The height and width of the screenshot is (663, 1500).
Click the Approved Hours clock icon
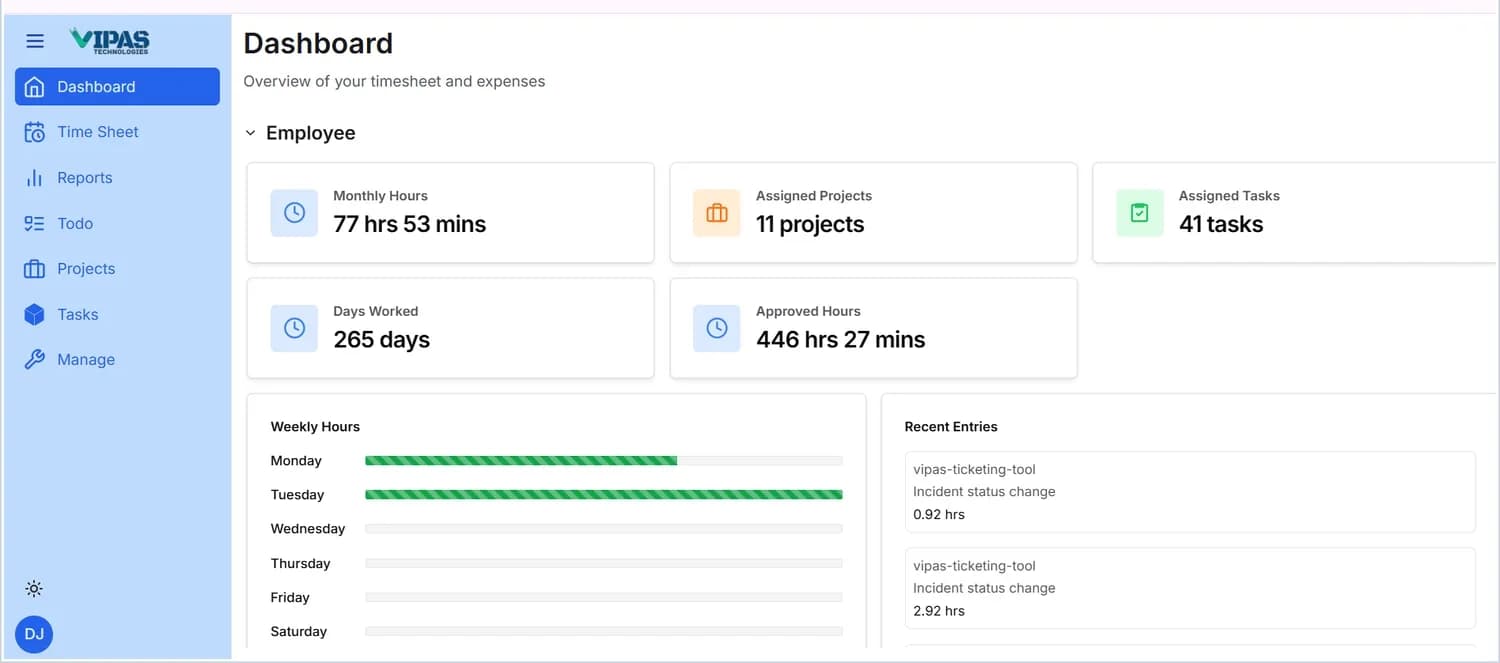[717, 328]
